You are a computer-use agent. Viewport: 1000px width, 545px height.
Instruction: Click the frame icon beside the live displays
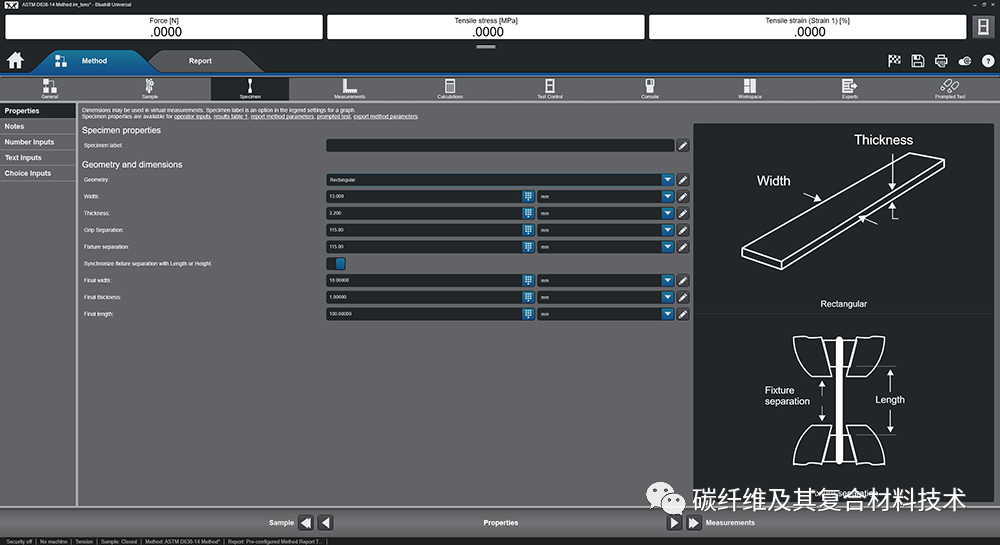point(983,27)
